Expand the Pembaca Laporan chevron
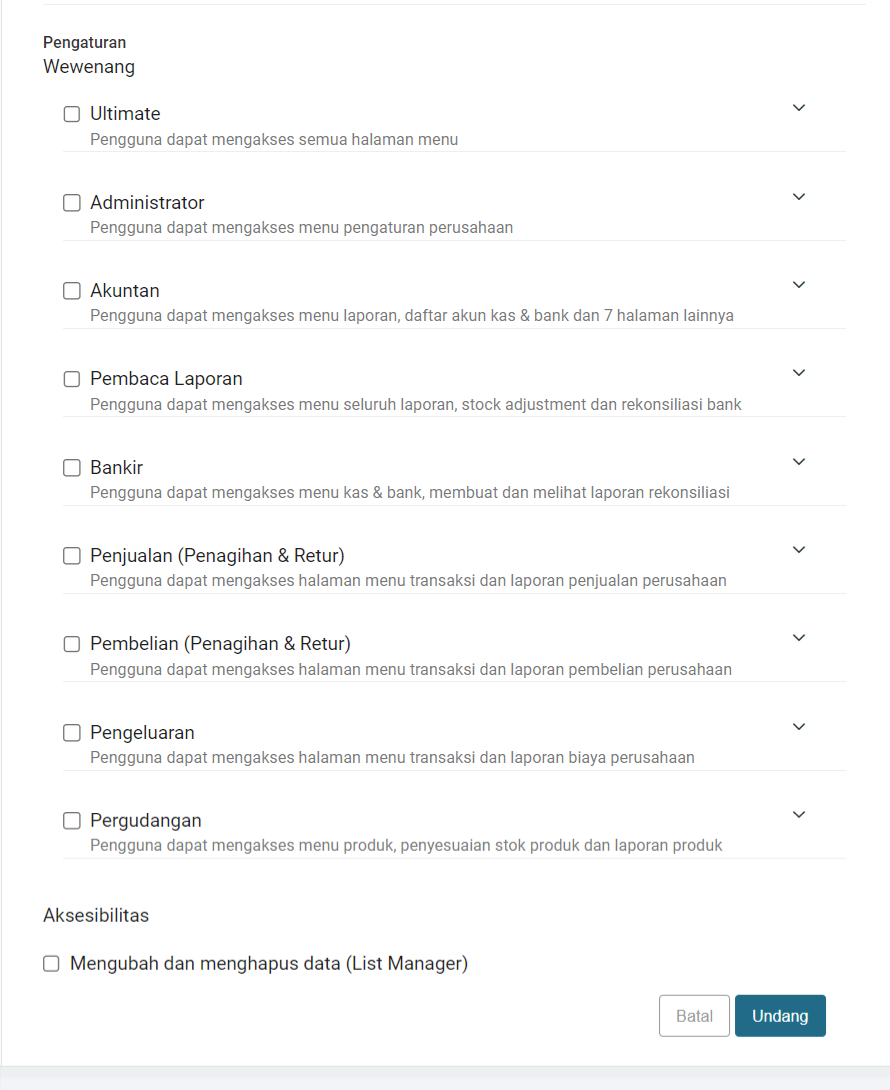 (x=799, y=373)
